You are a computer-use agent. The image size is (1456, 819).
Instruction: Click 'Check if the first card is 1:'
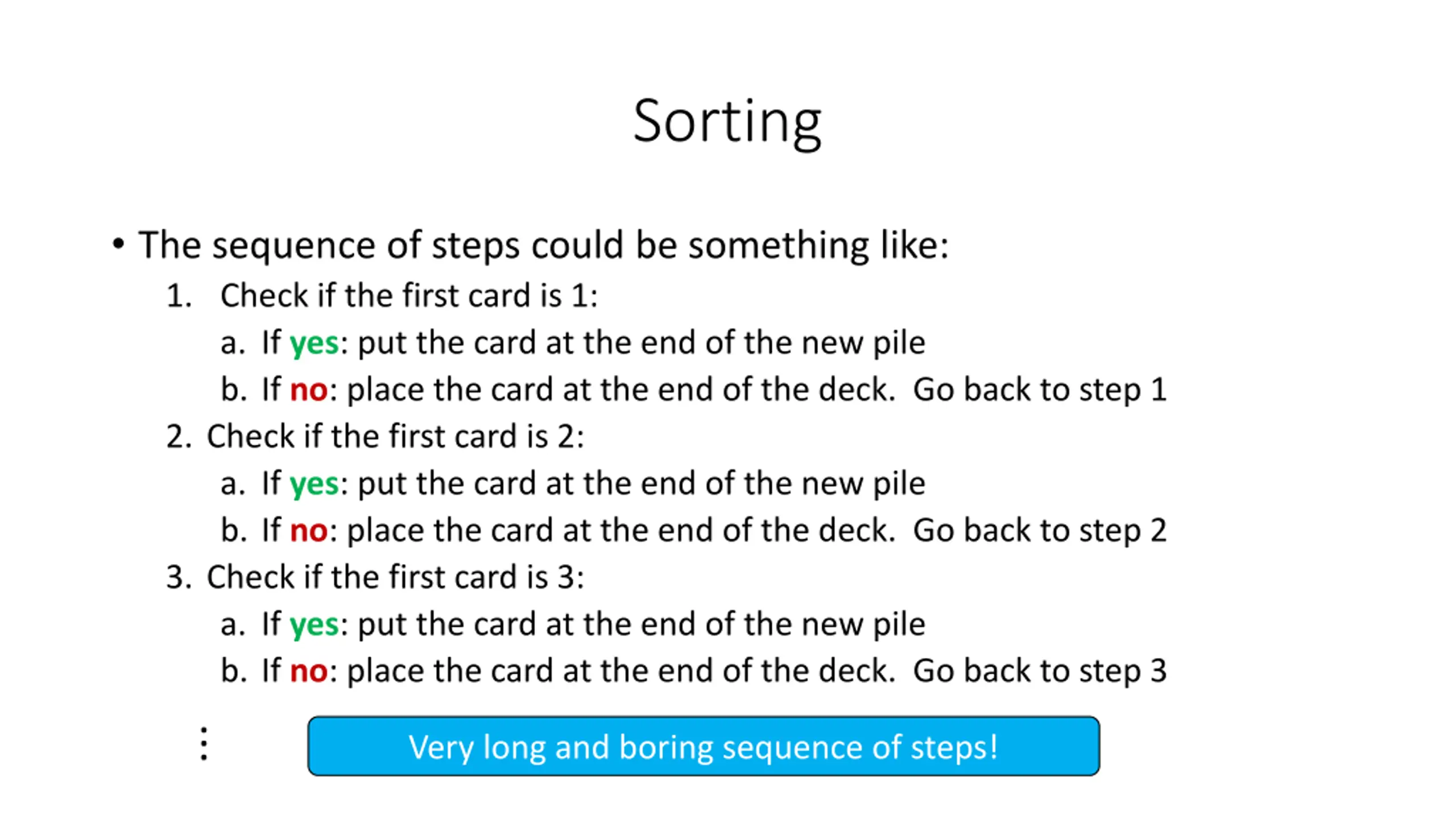tap(409, 296)
